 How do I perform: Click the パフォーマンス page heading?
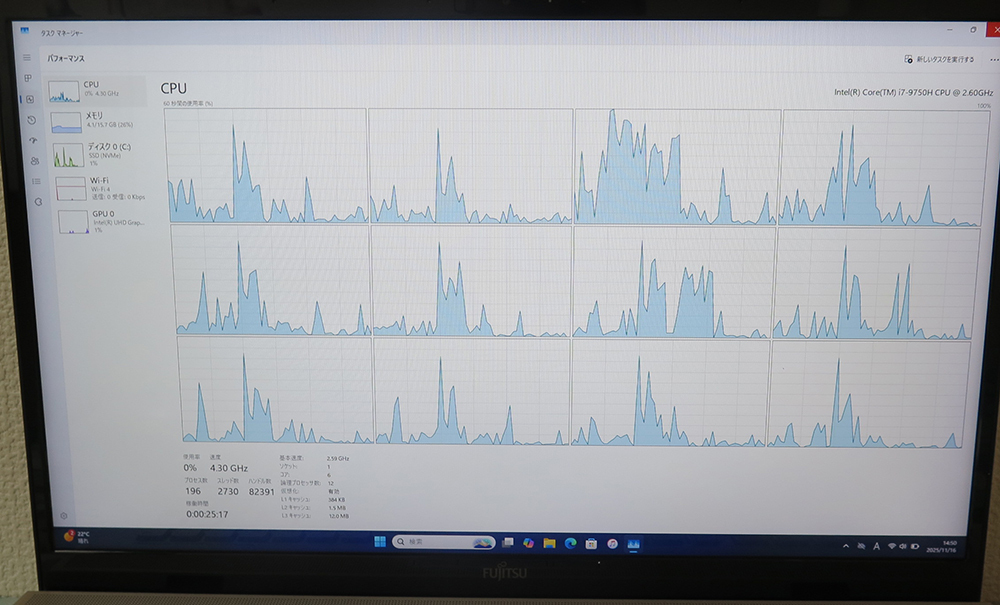66,58
